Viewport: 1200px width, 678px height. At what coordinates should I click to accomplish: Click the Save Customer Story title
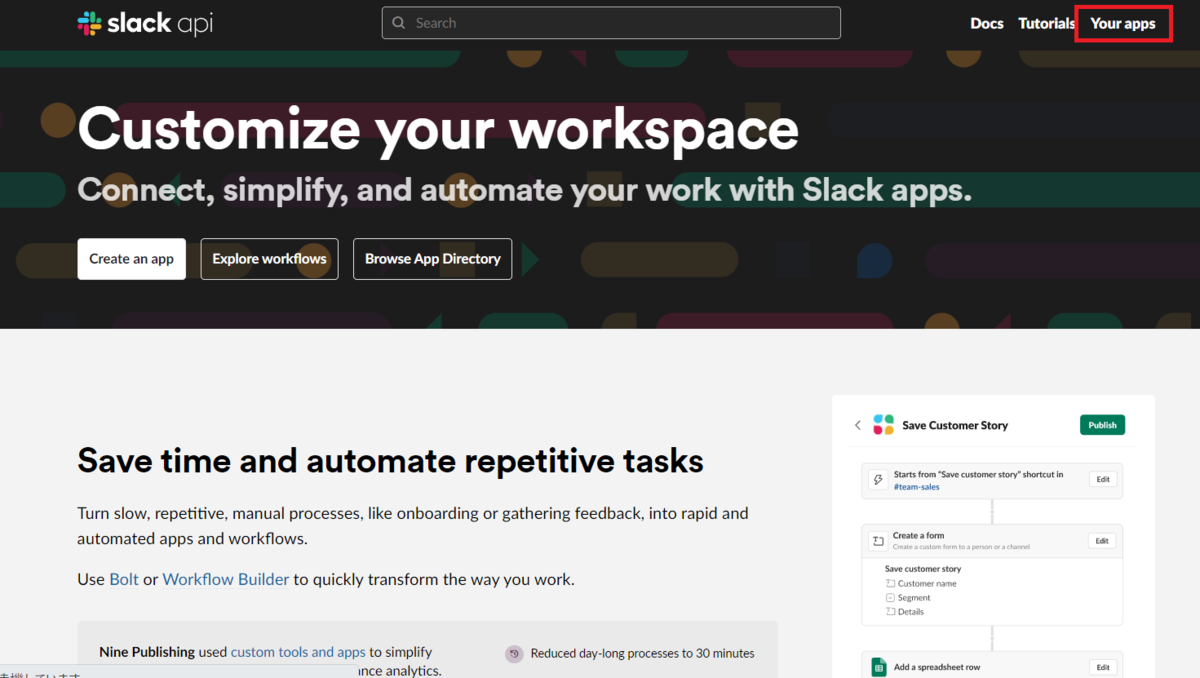click(x=955, y=425)
